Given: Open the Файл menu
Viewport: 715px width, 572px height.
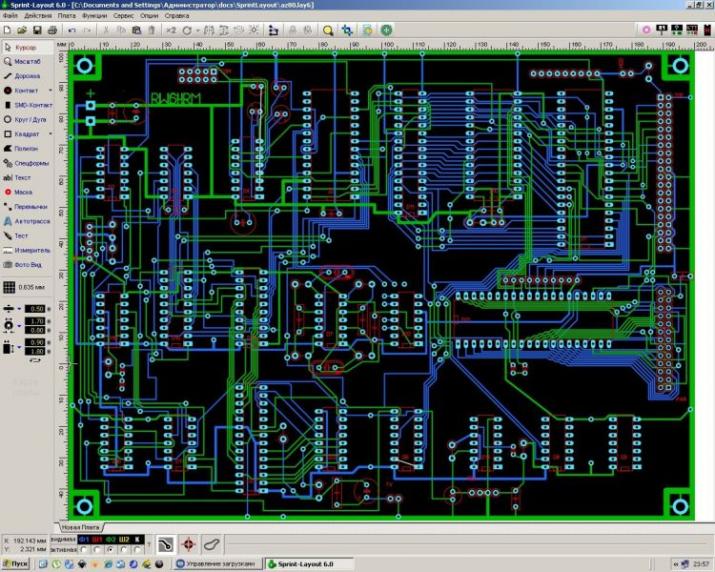Looking at the screenshot, I should (x=9, y=17).
